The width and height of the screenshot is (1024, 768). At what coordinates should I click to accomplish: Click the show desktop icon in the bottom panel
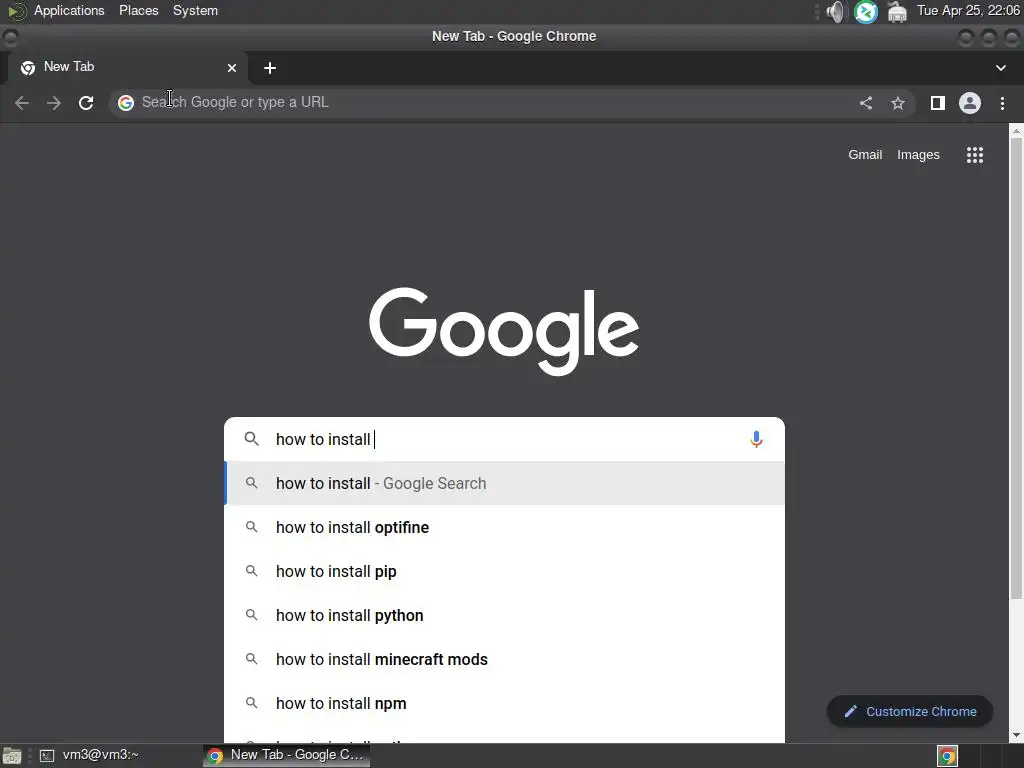(x=12, y=756)
